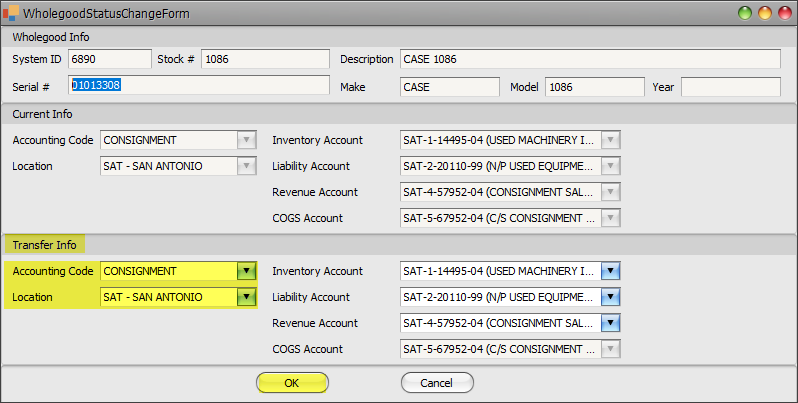This screenshot has width=798, height=403.
Task: Click the Cancel button
Action: [x=437, y=383]
